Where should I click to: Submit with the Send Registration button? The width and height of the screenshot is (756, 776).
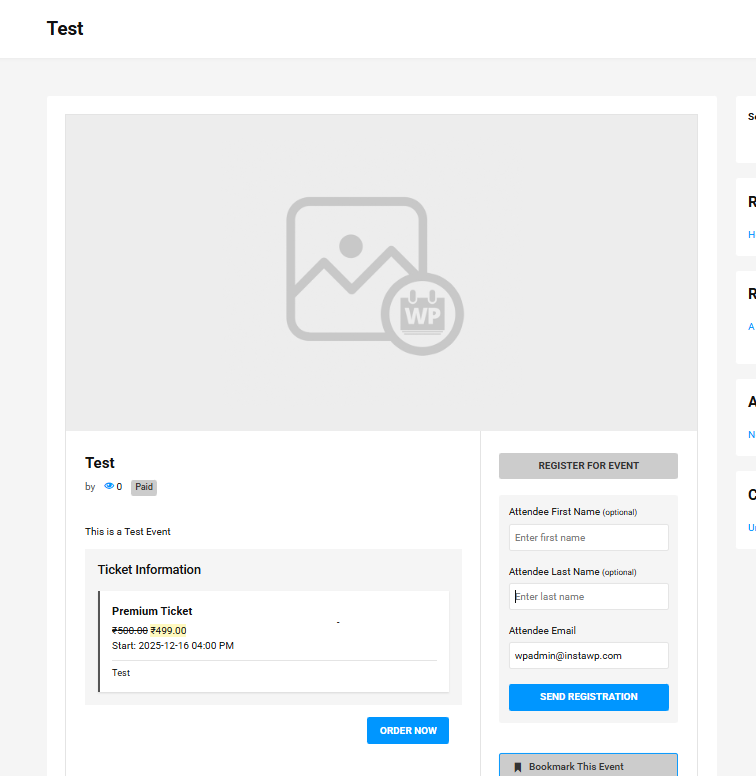tap(588, 697)
